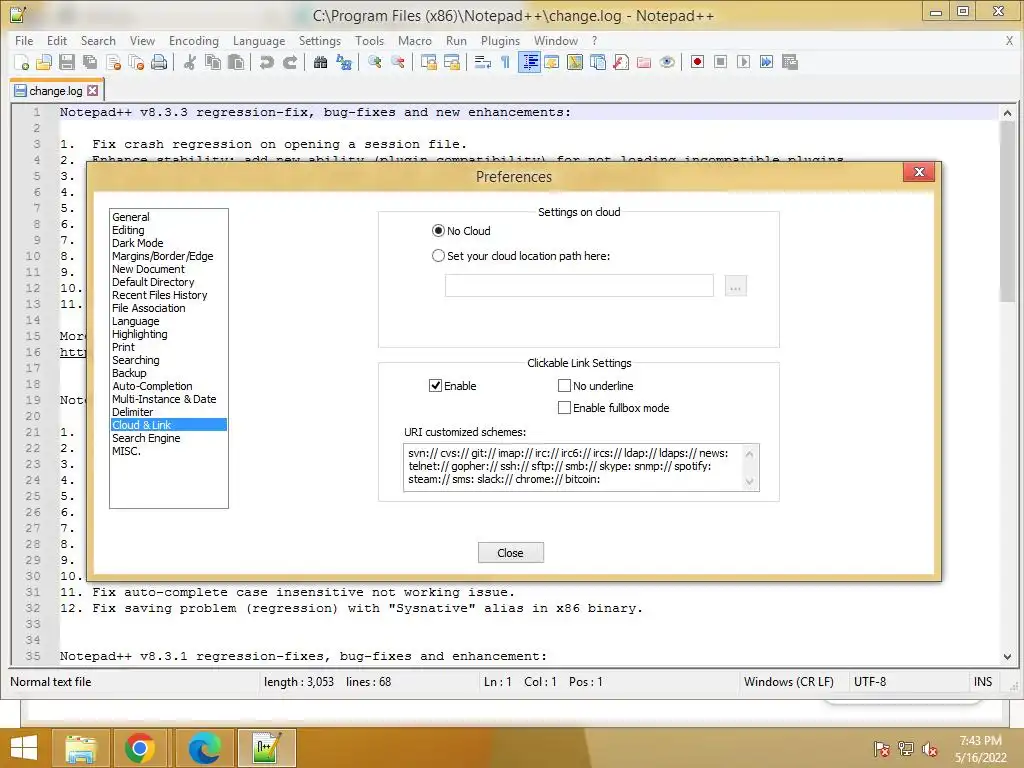Click the muted speaker tray icon
Screen dimensions: 1024x768
[929, 749]
